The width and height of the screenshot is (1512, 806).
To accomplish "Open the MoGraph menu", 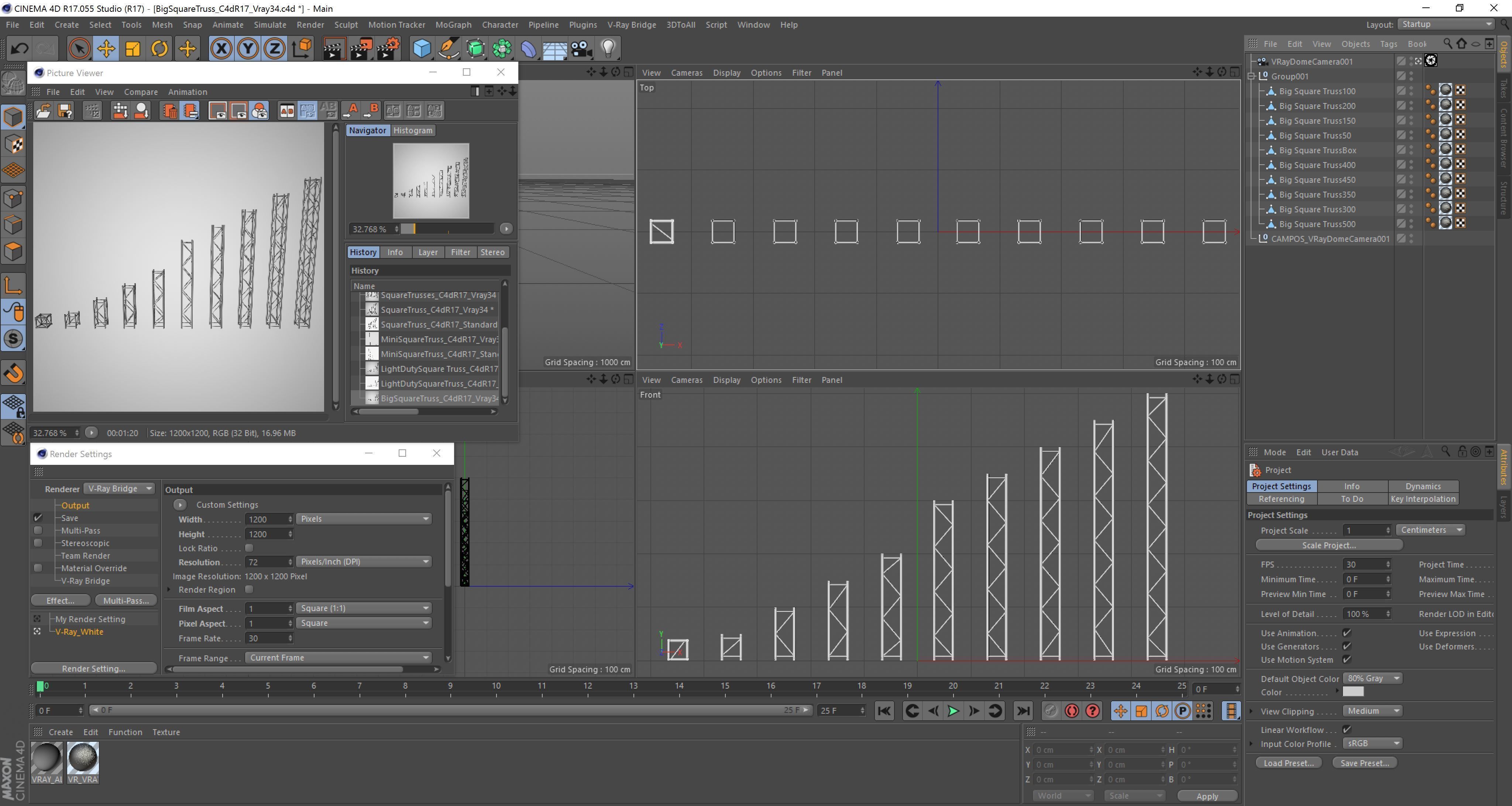I will pos(453,25).
